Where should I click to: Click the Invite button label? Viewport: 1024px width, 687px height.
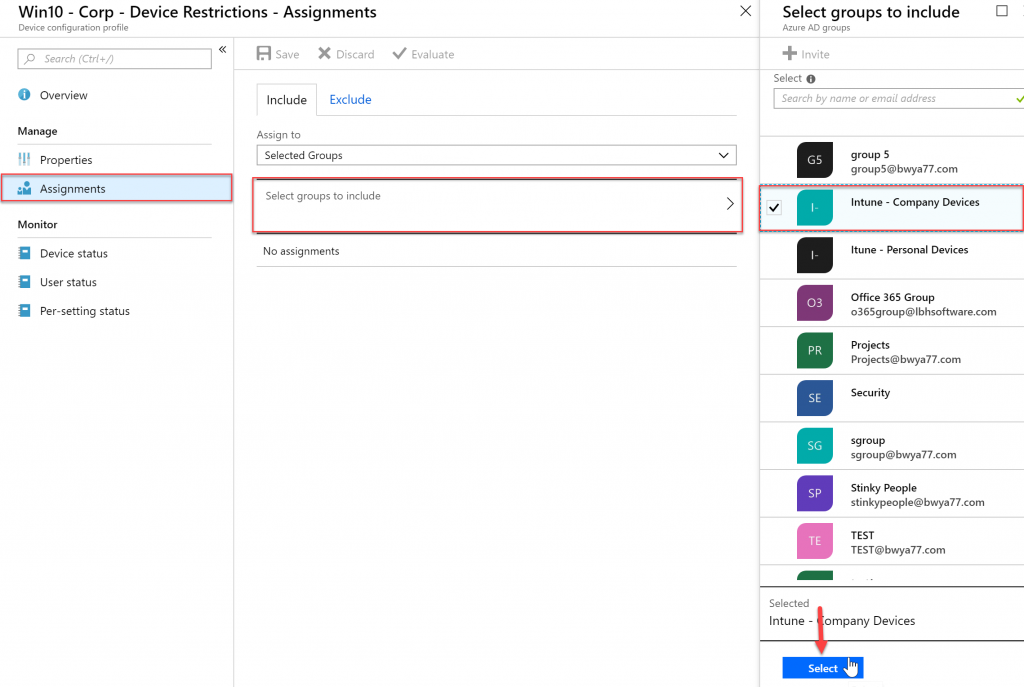(815, 55)
